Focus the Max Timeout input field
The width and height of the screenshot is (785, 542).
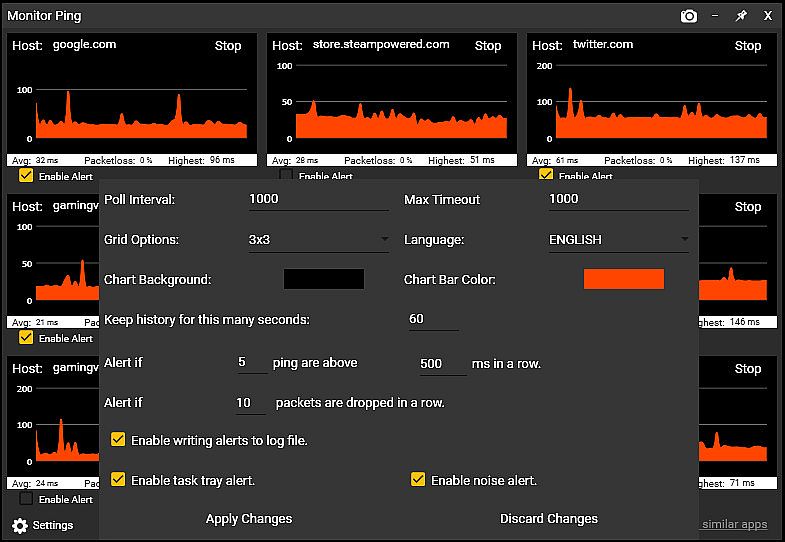click(x=618, y=199)
